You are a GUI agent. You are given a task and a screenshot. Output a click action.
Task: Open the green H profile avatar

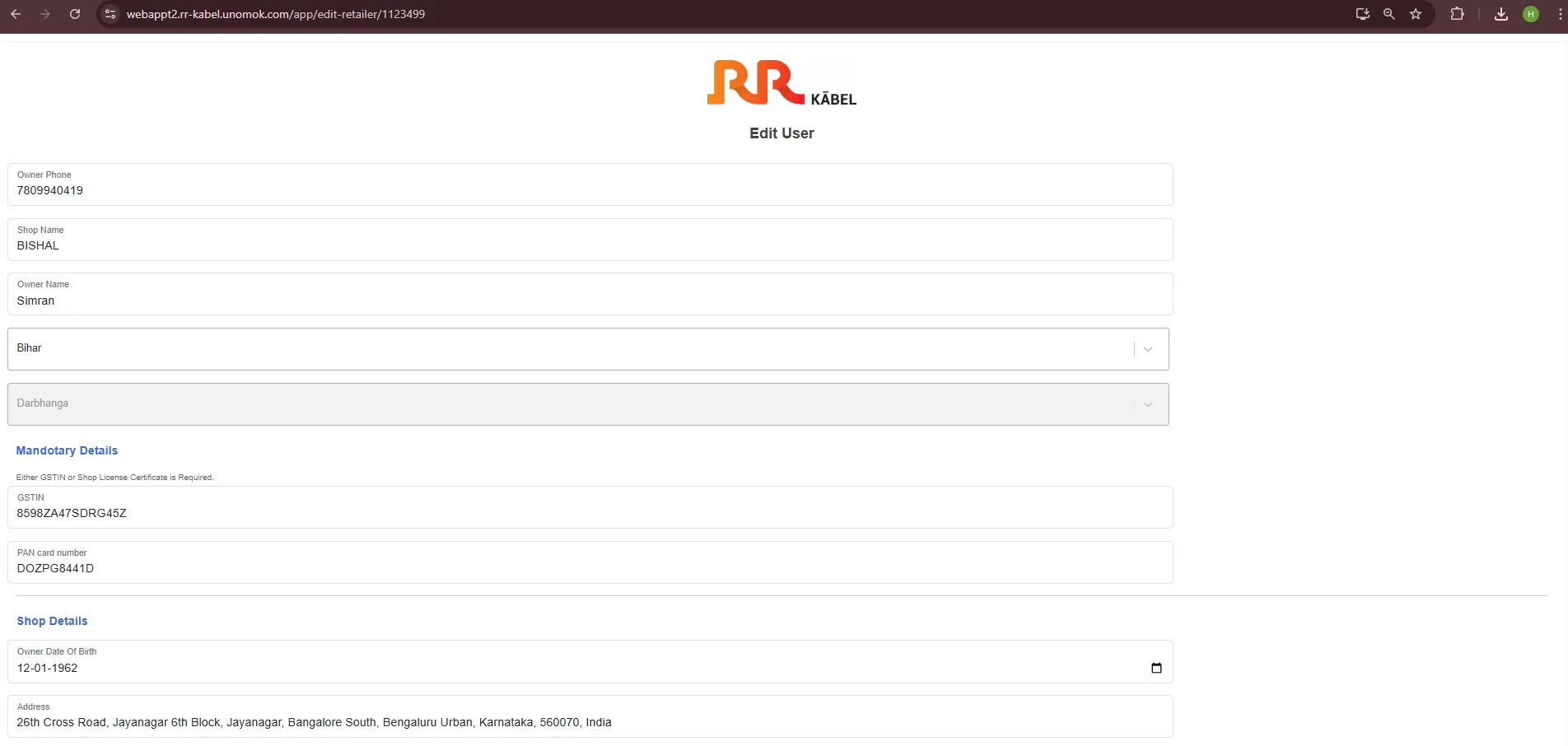(x=1531, y=14)
